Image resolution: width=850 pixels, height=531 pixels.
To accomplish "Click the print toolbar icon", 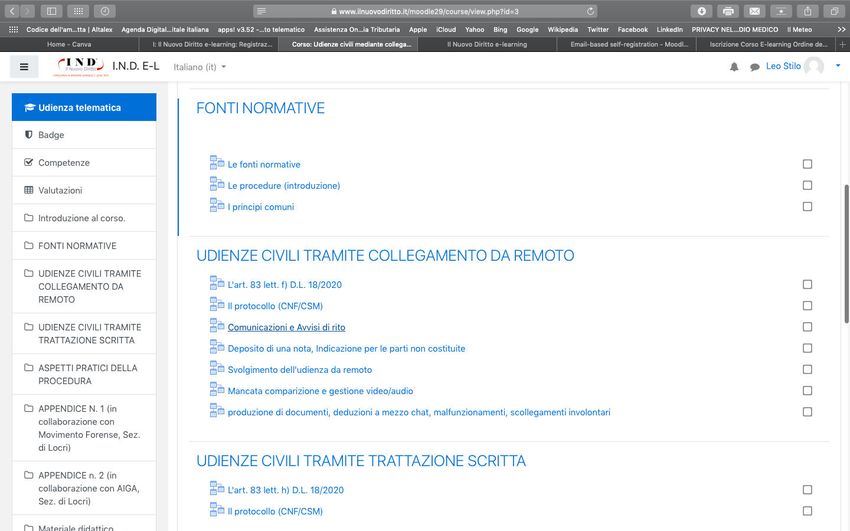I will [x=728, y=11].
